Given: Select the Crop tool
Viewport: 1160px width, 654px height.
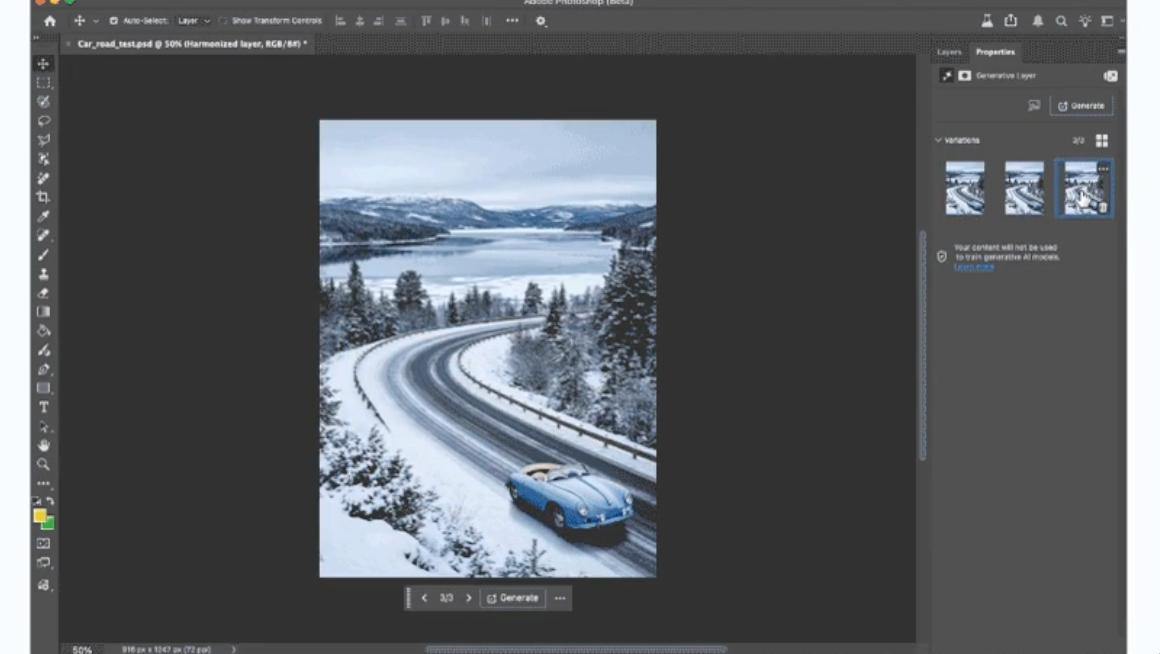Looking at the screenshot, I should pyautogui.click(x=43, y=197).
